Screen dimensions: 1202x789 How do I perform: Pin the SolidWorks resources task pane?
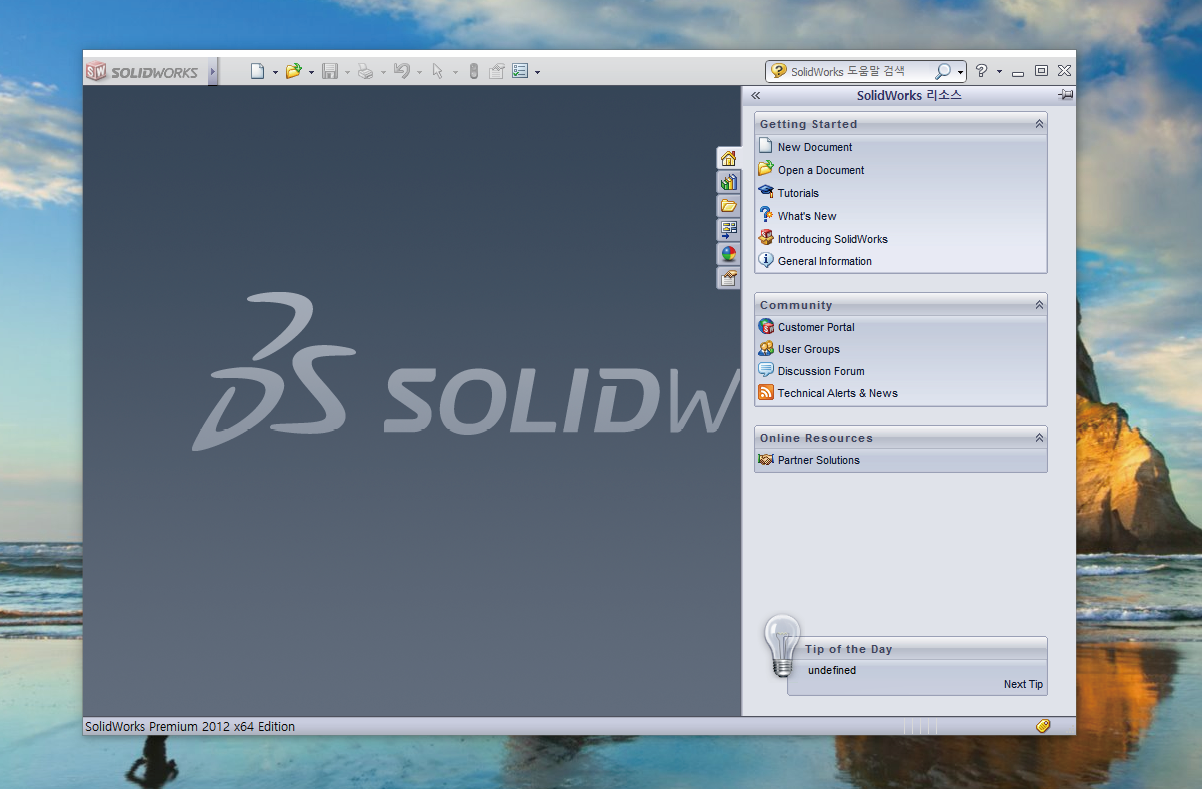pos(1065,95)
